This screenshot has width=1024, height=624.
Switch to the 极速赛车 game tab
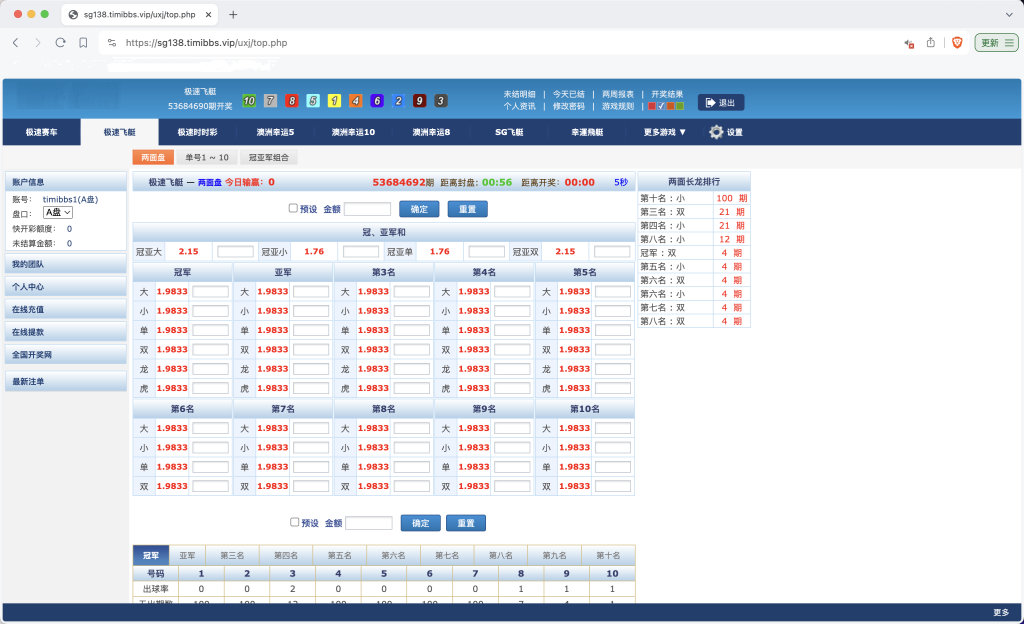41,132
